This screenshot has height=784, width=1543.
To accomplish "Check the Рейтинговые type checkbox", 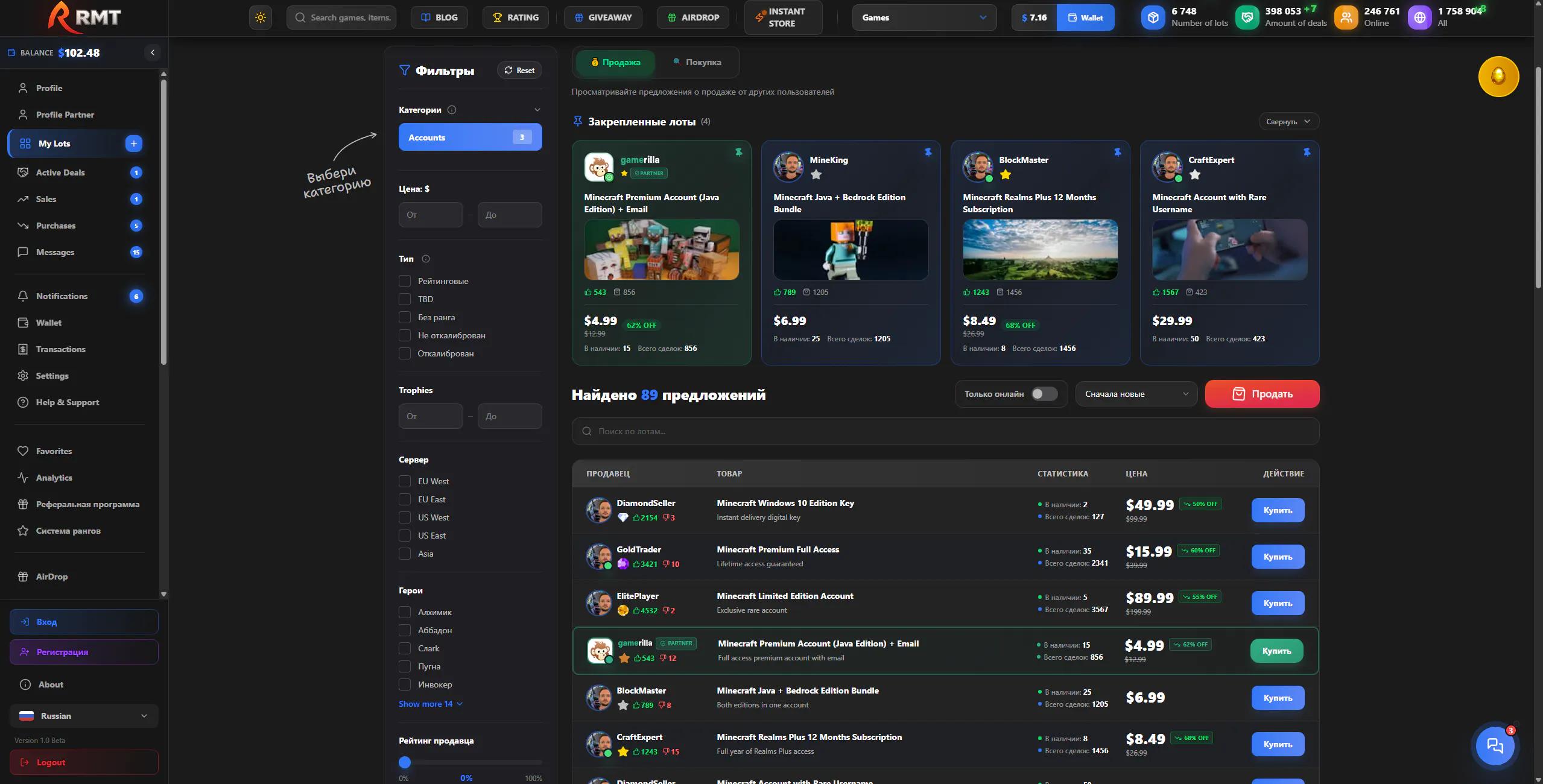I will tap(405, 281).
